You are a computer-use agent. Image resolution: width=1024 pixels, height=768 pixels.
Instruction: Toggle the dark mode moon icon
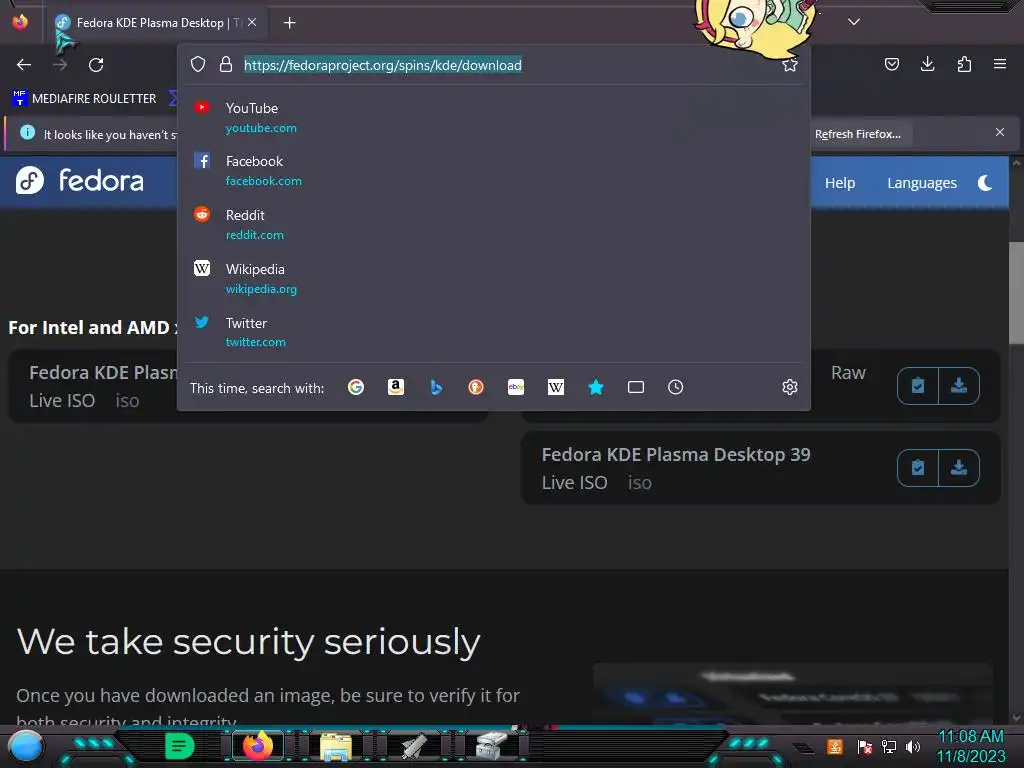tap(985, 183)
